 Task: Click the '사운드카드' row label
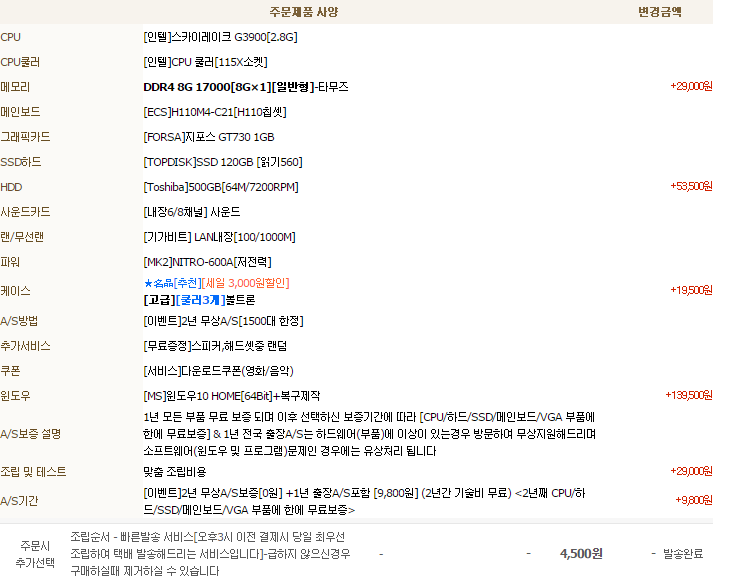click(25, 212)
